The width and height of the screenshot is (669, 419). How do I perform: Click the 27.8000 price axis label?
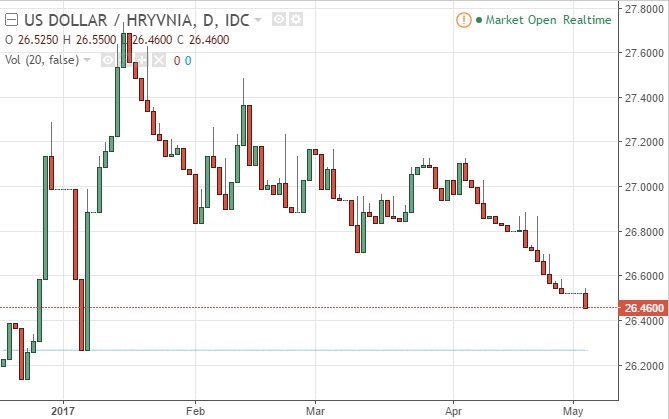tap(644, 9)
